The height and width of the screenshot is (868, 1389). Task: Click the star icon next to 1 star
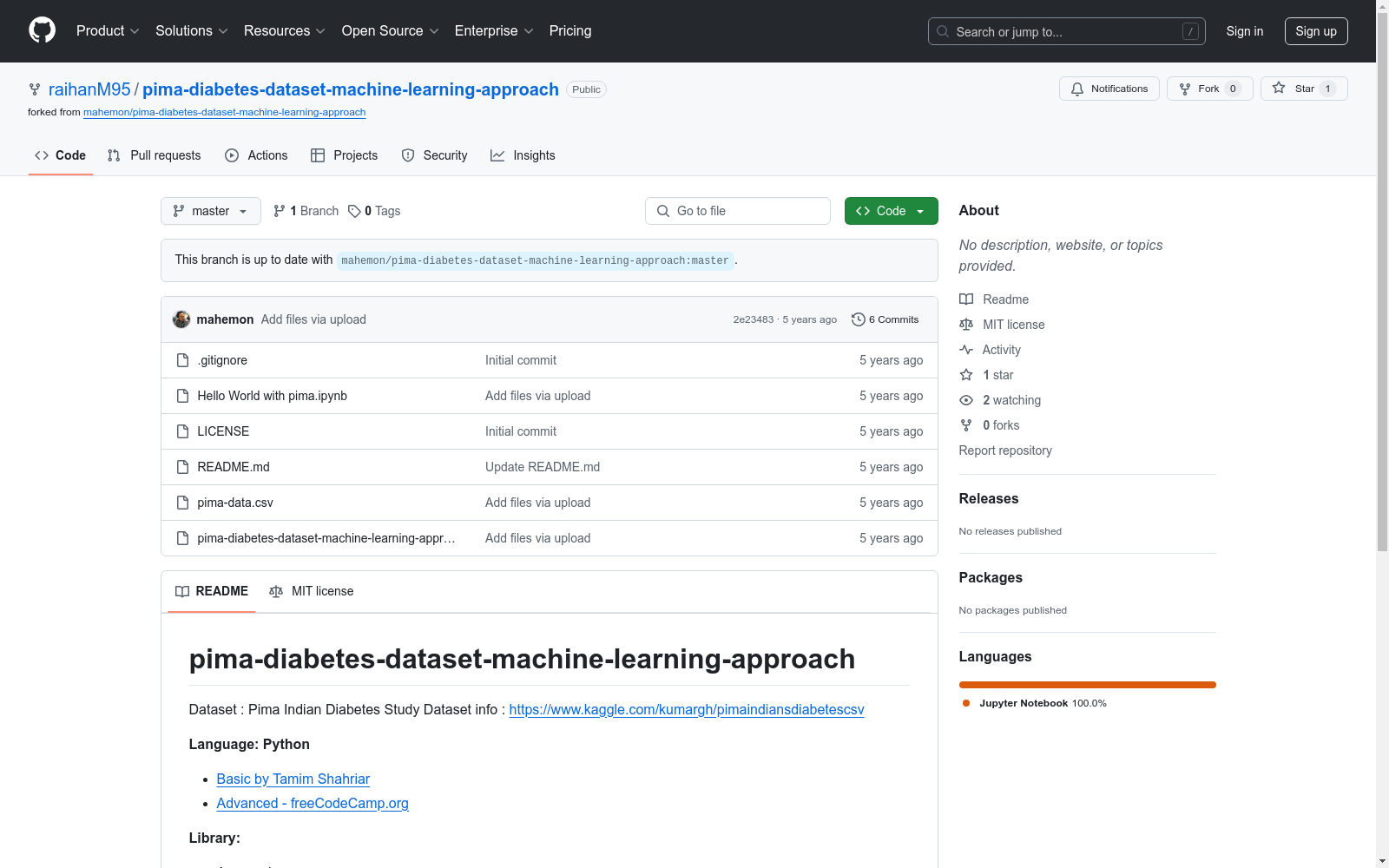coord(966,375)
